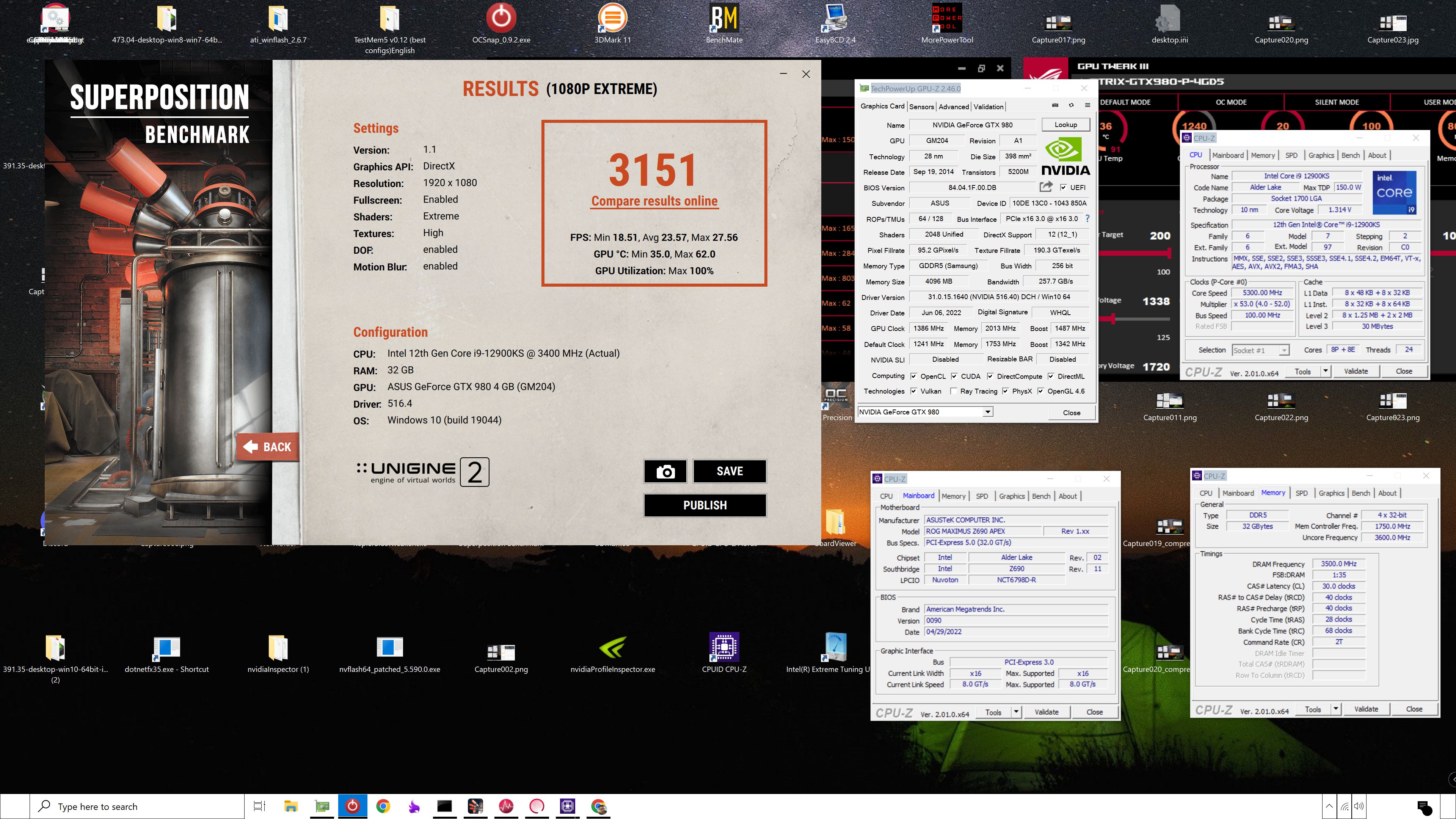Select the Graphics tab in CPU-Z Memory window
This screenshot has height=819, width=1456.
click(x=1331, y=493)
